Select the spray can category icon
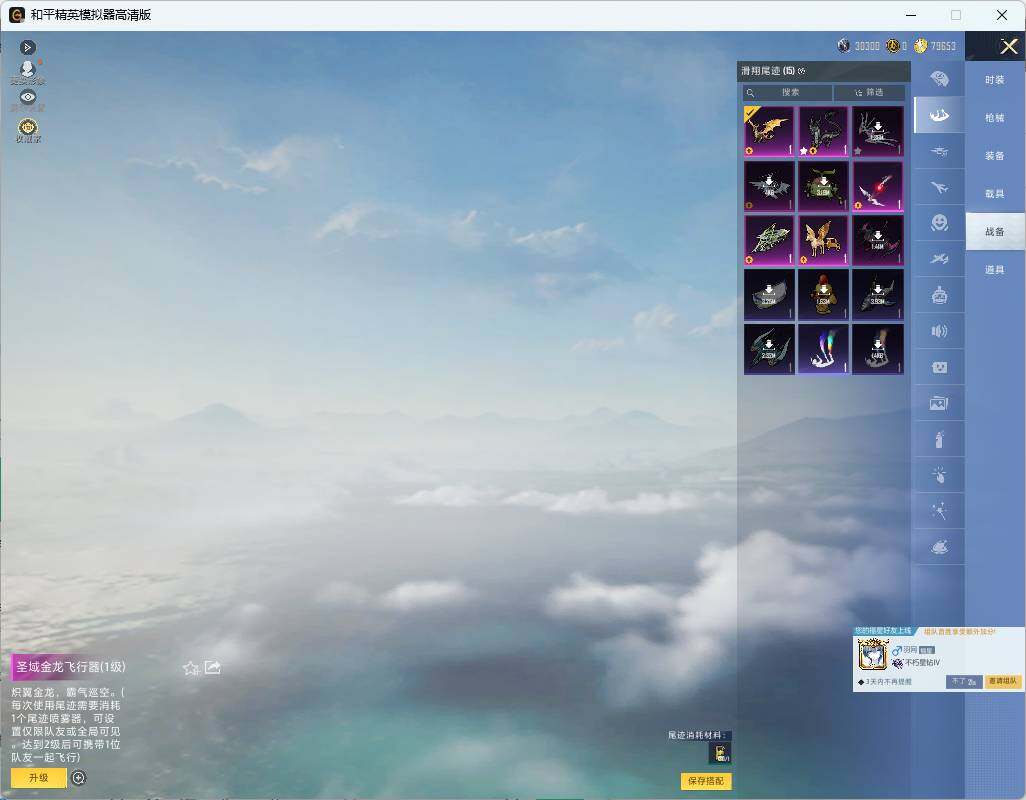This screenshot has width=1026, height=800. (939, 440)
